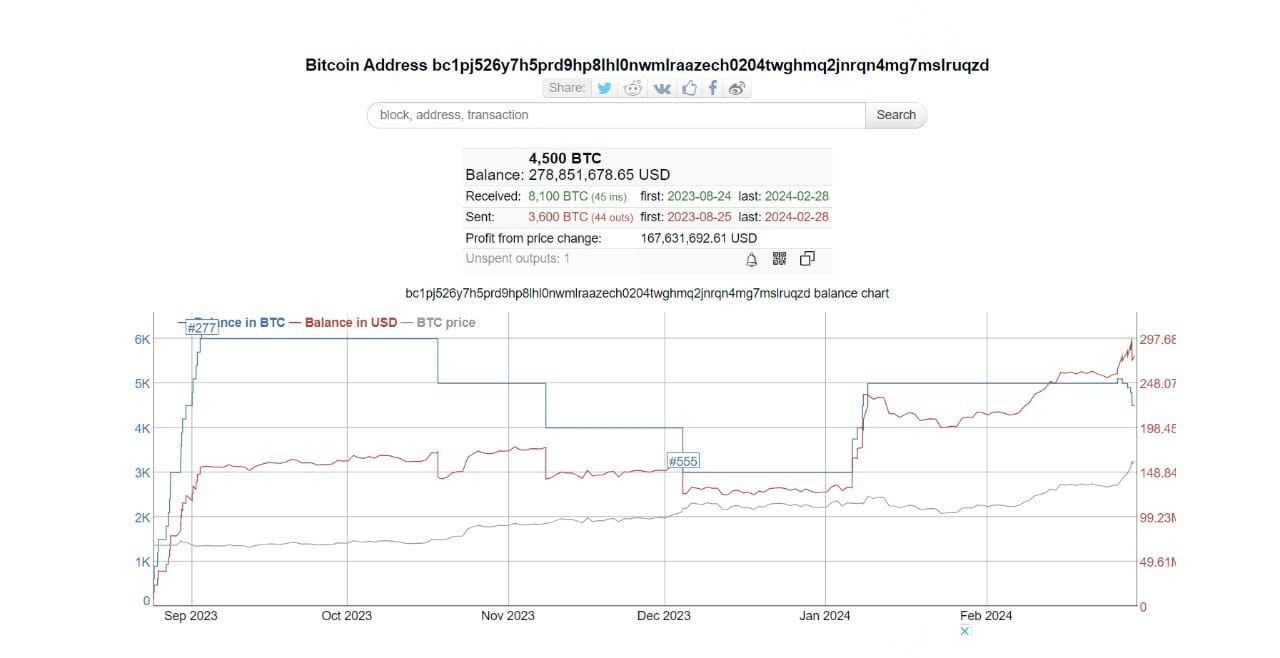Share via the Reddit icon
This screenshot has height=658, width=1280.
(x=632, y=88)
